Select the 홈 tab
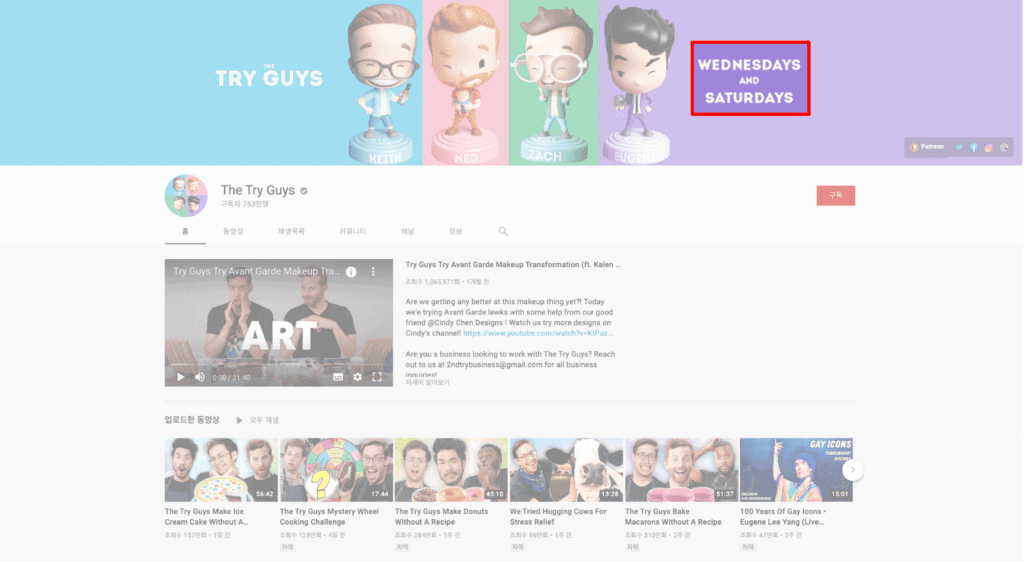The height and width of the screenshot is (562, 1024). tap(185, 231)
